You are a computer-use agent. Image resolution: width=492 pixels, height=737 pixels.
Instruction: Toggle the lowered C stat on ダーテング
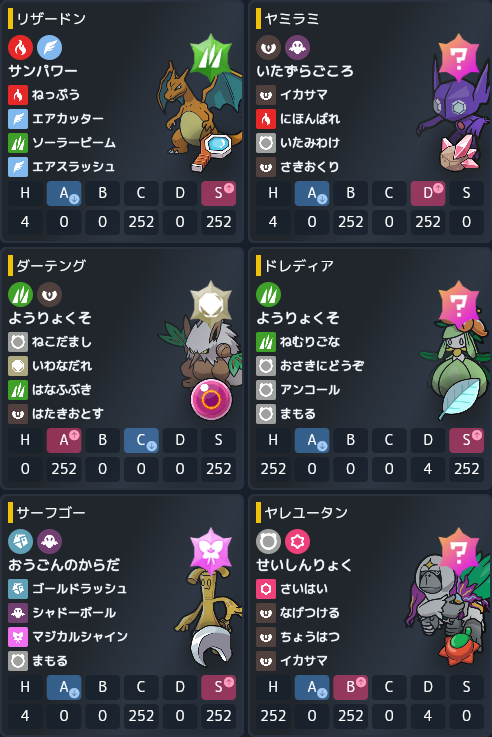tap(141, 440)
